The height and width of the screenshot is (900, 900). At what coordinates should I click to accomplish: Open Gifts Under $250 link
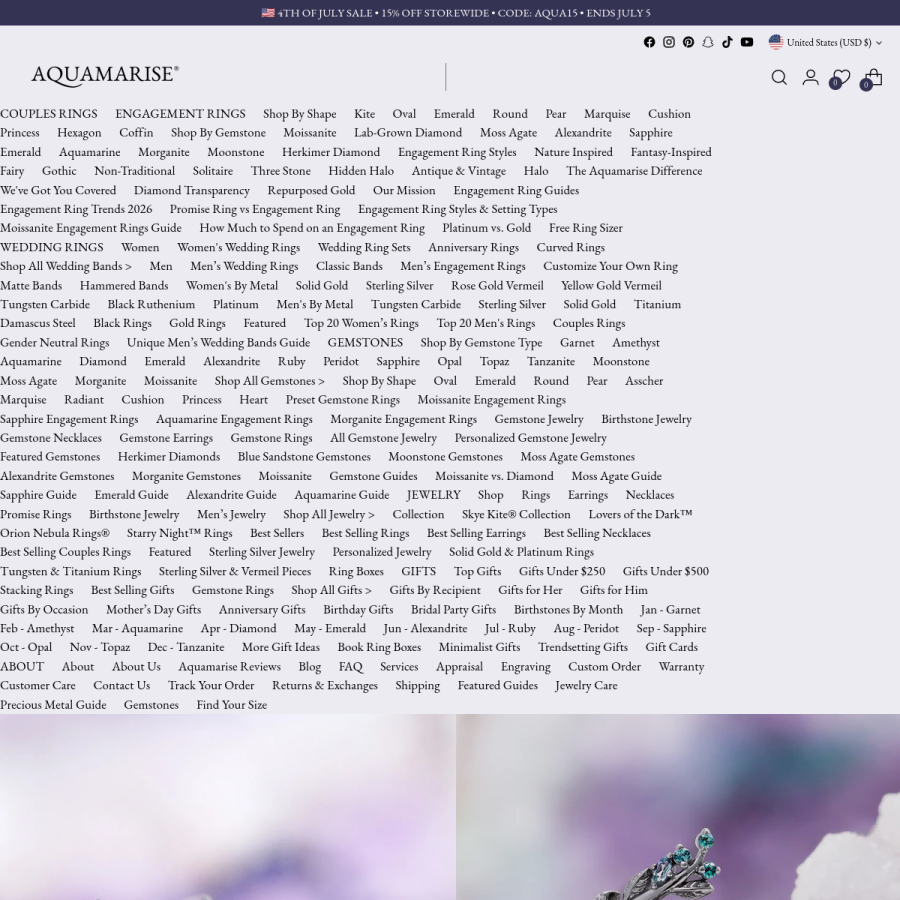562,571
